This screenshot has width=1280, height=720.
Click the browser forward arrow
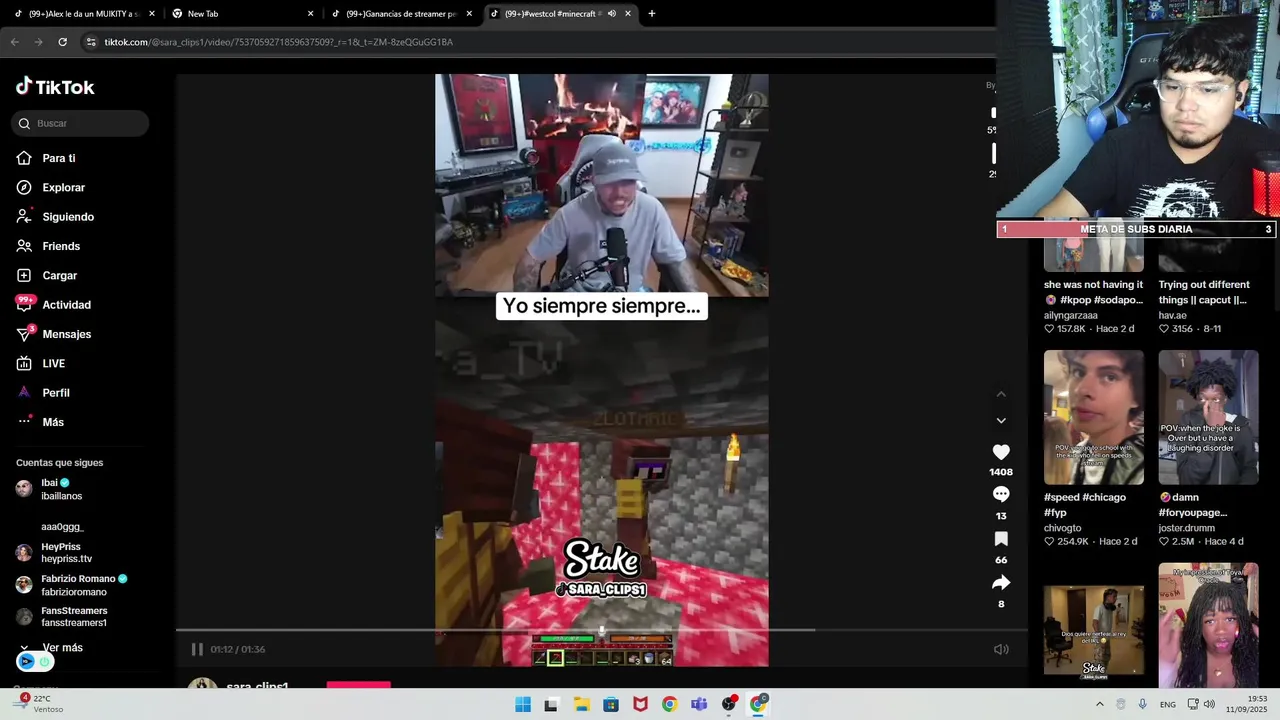point(38,42)
